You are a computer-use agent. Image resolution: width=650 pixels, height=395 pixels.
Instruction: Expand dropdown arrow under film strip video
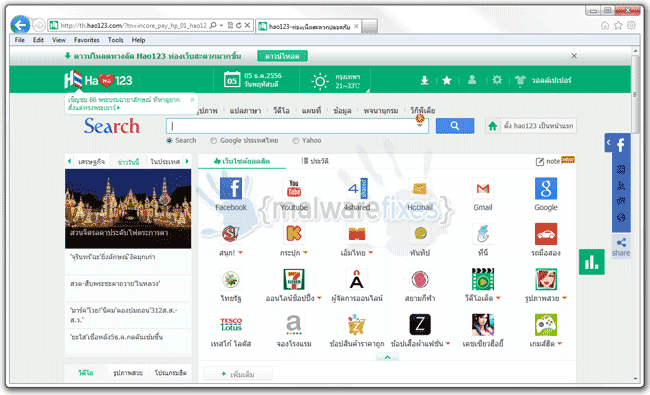pos(498,298)
